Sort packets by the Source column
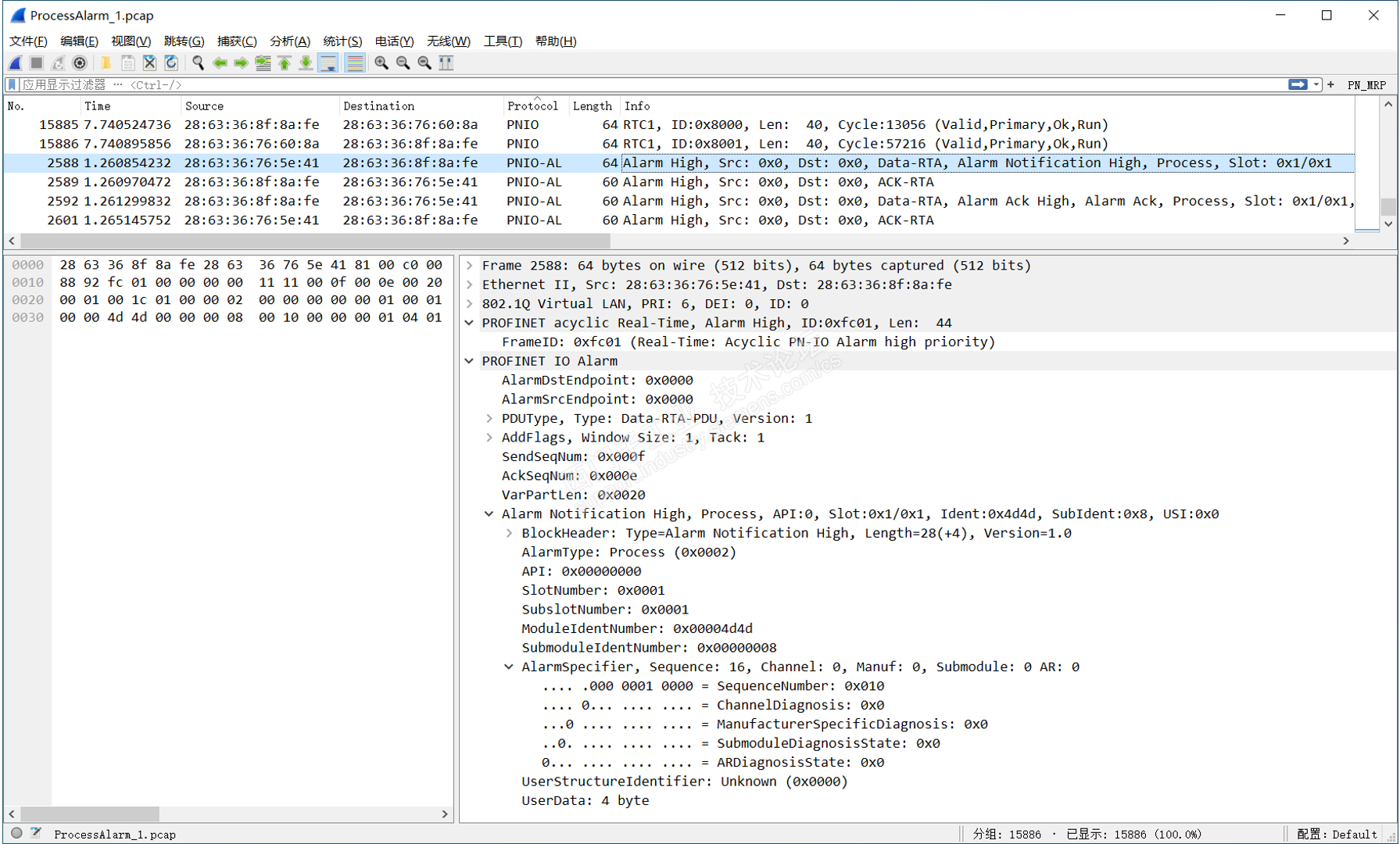Screen dimensions: 1400x844 tap(260, 106)
